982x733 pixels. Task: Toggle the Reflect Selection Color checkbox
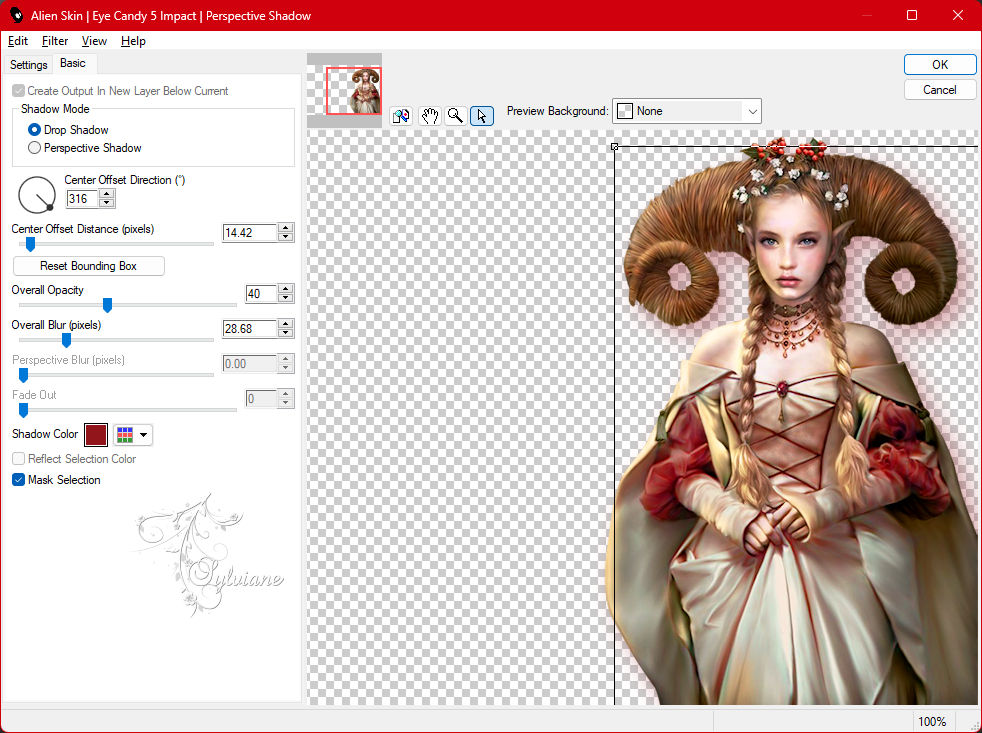[x=19, y=459]
